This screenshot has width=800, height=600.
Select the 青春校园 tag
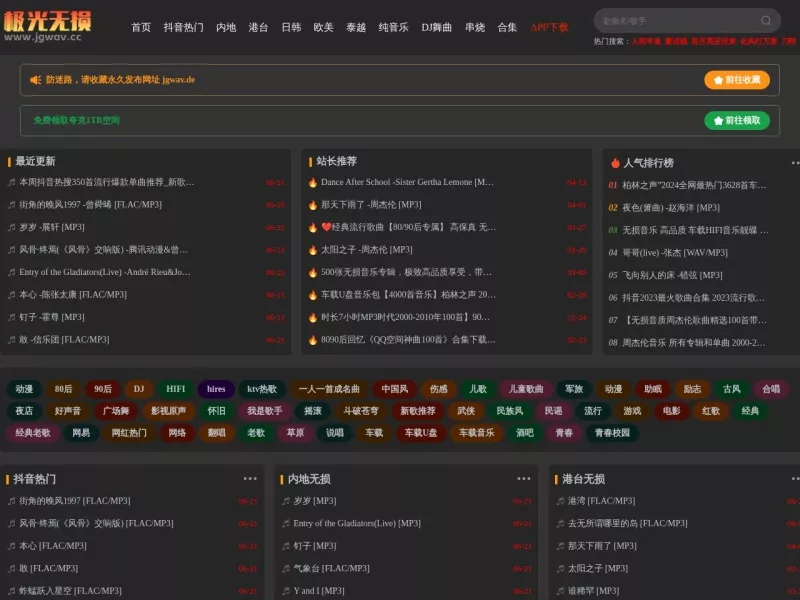(x=612, y=433)
